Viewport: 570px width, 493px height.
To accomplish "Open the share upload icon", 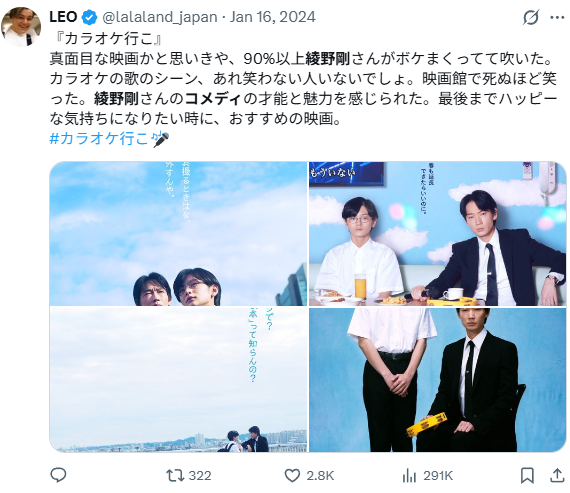I will tap(557, 475).
